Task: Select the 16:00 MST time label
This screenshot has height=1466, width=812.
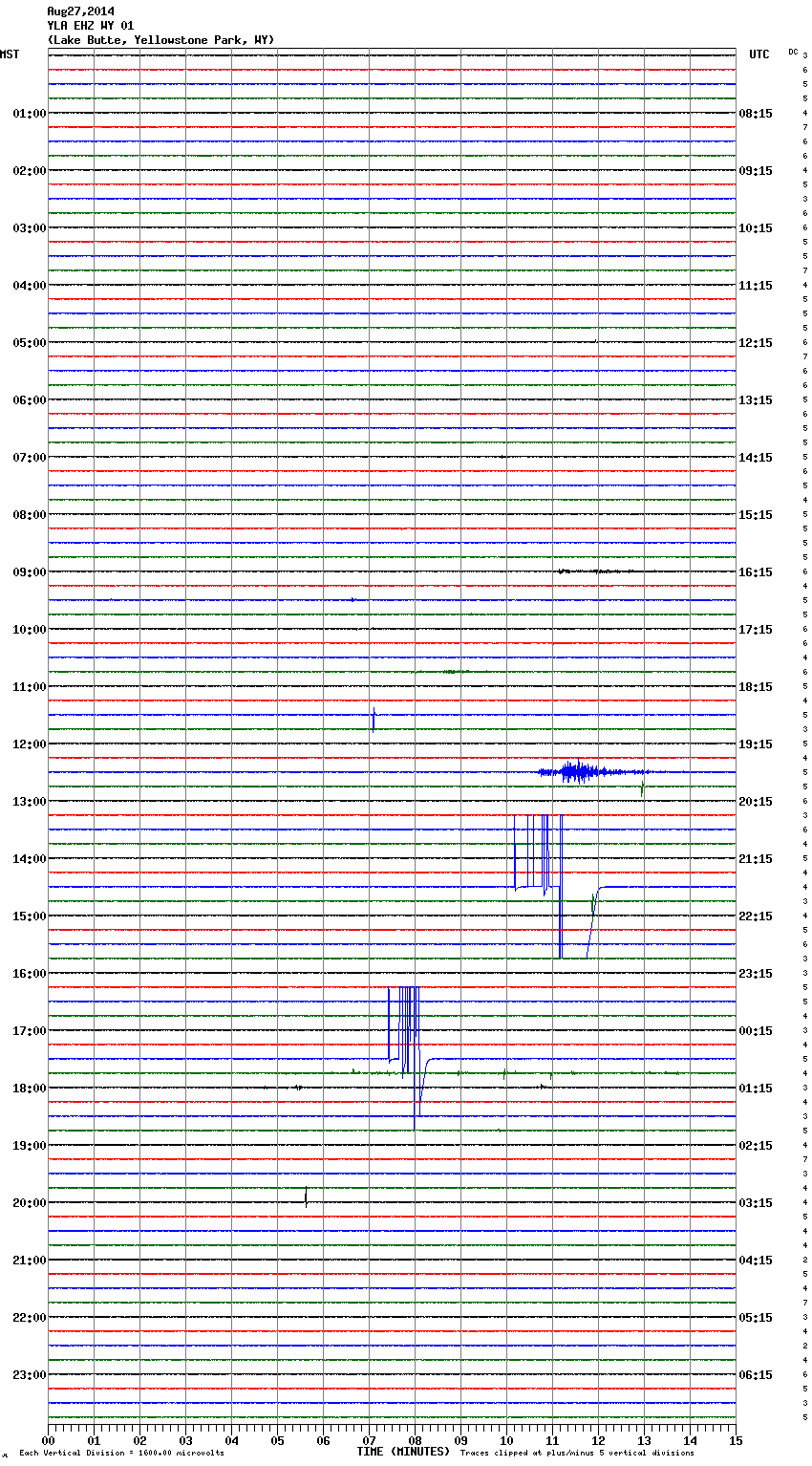Action: pyautogui.click(x=30, y=974)
